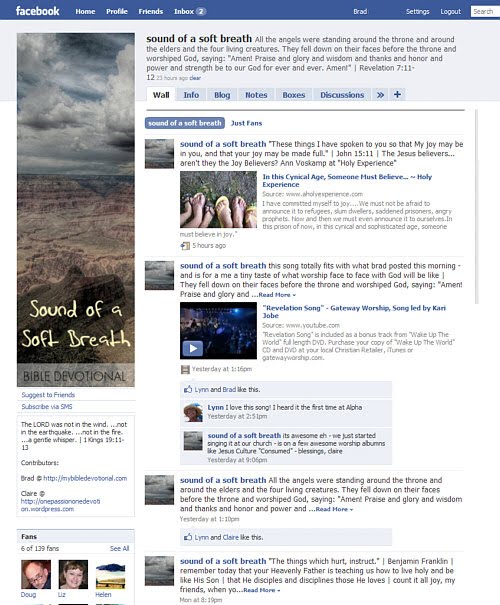Expand more tabs with double chevron
This screenshot has height=605, width=500.
tap(380, 95)
